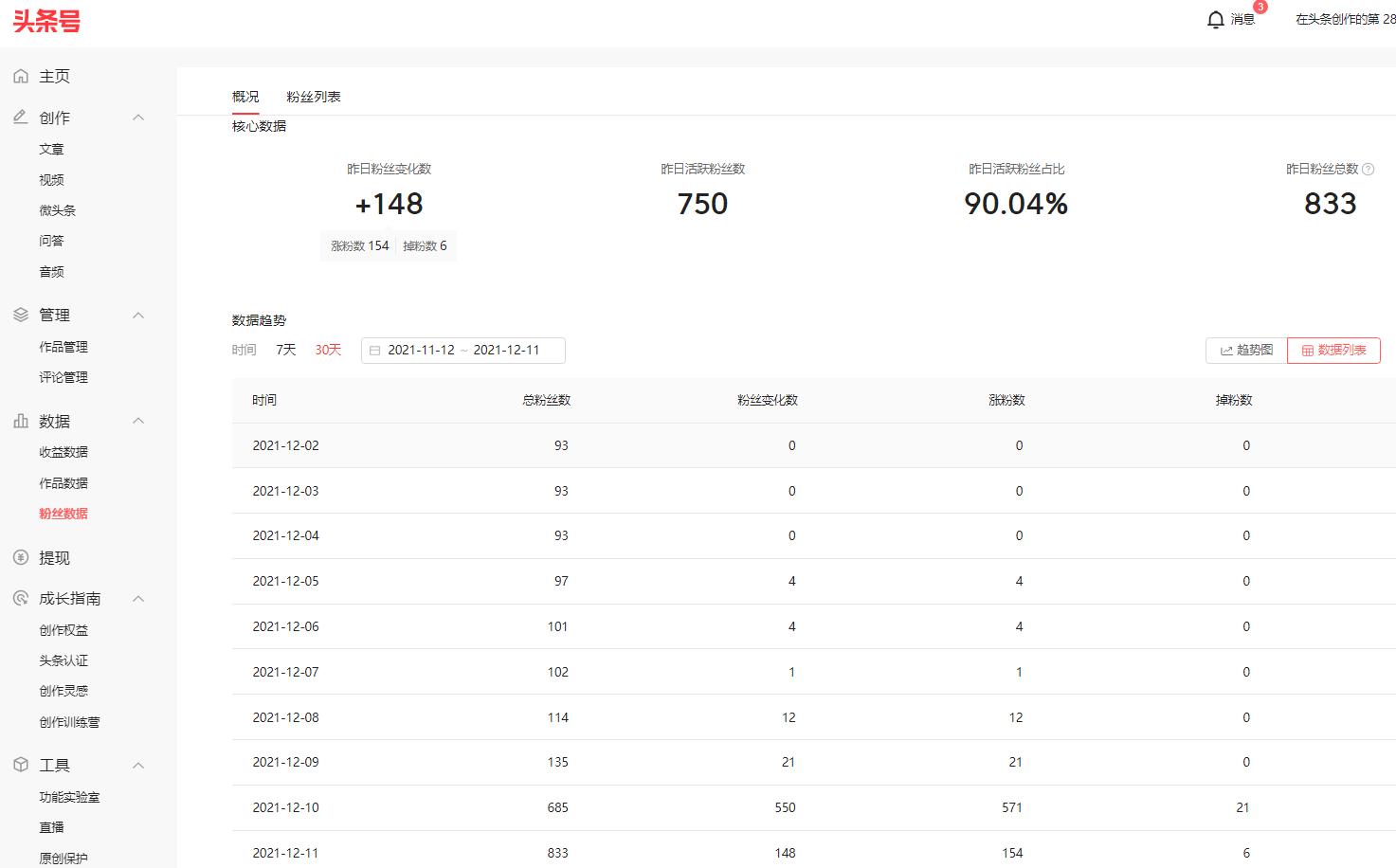Click the 粉丝变化数 column header
The height and width of the screenshot is (868, 1396).
pyautogui.click(x=767, y=400)
